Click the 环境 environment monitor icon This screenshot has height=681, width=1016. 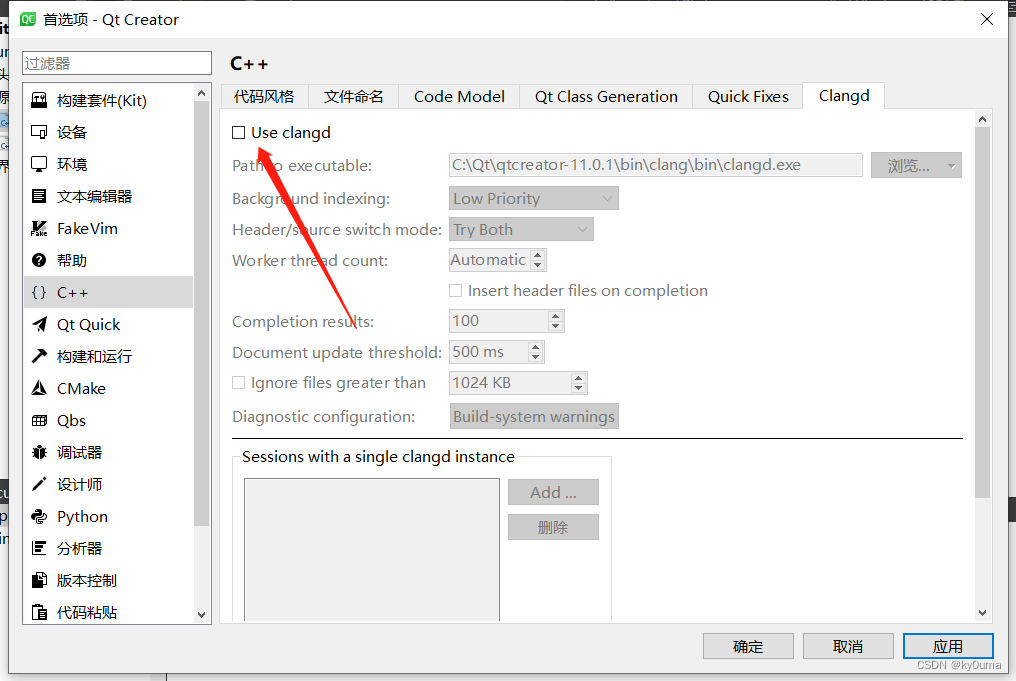point(40,164)
